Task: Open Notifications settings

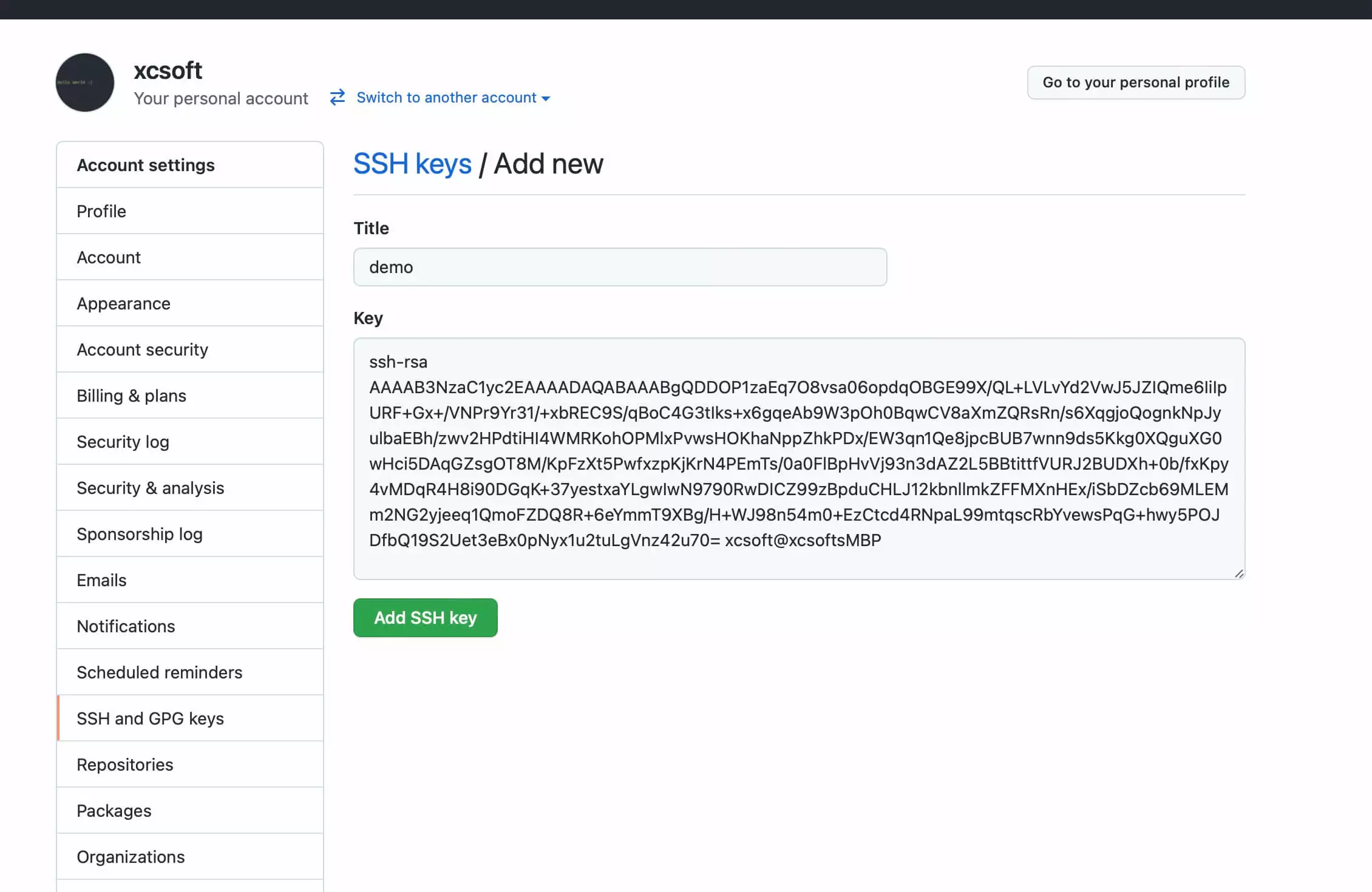Action: click(126, 626)
